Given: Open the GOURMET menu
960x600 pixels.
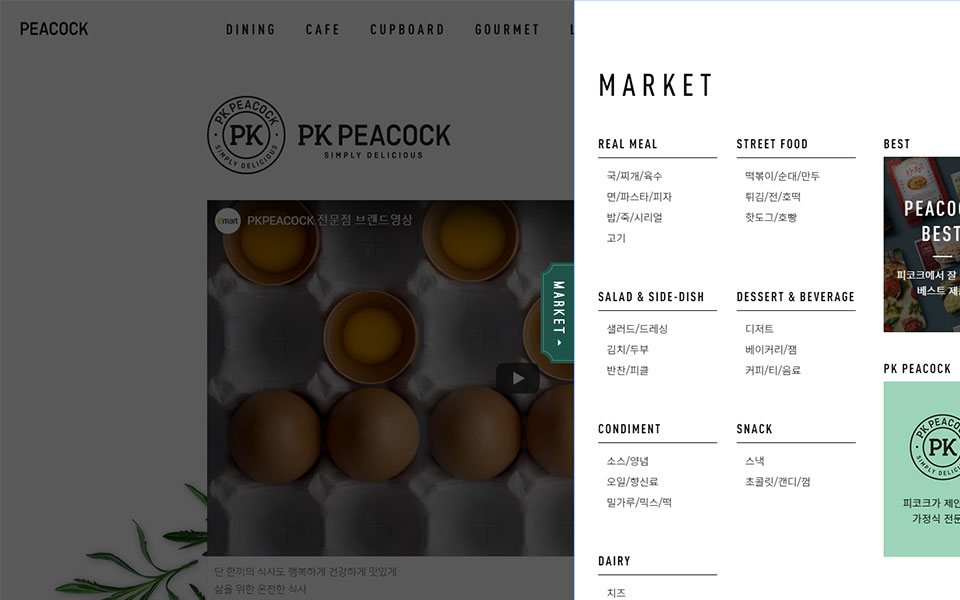Looking at the screenshot, I should click(x=508, y=29).
